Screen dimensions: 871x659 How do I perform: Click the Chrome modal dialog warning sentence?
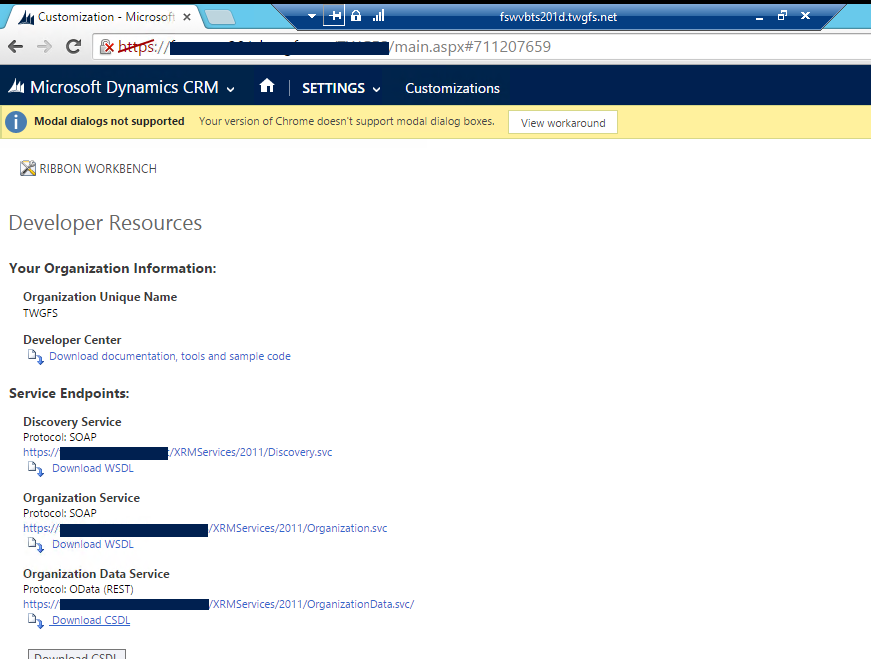[347, 122]
